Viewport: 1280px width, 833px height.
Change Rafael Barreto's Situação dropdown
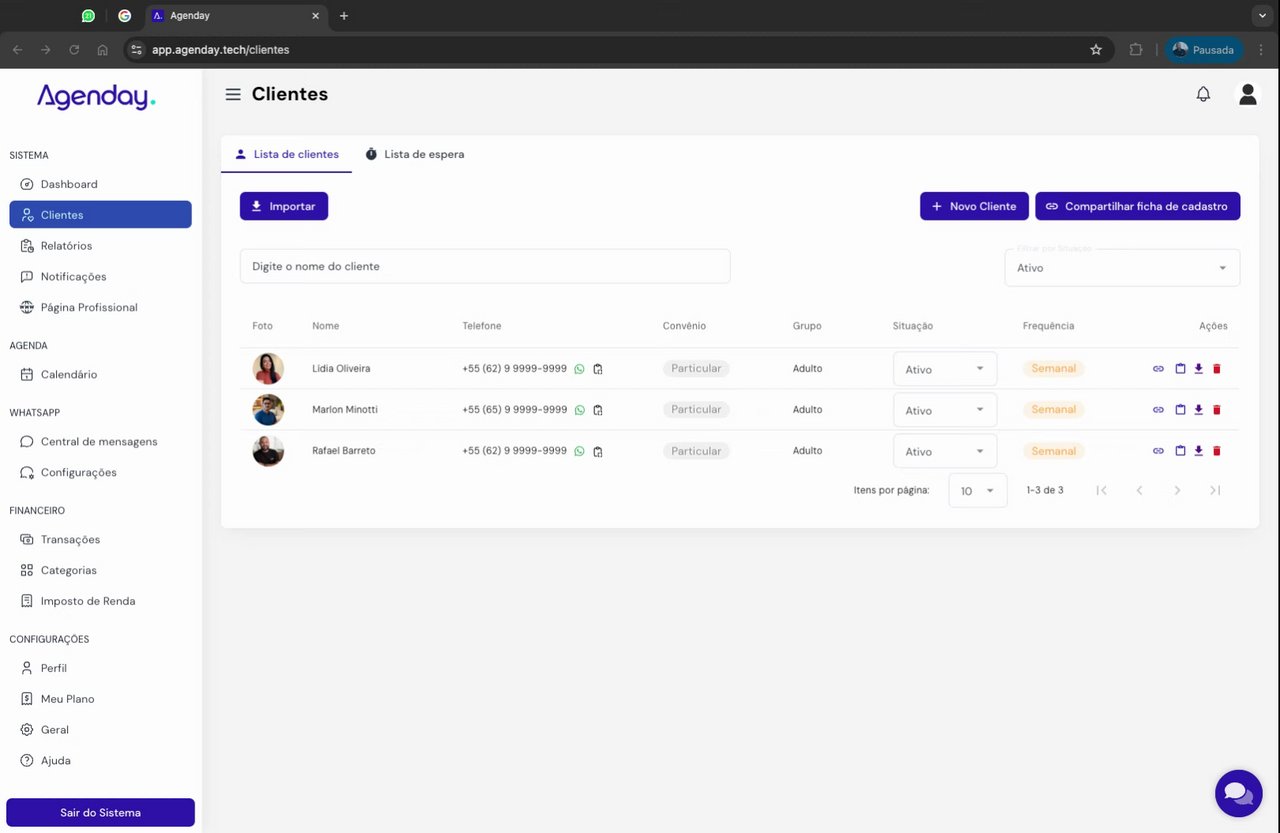pyautogui.click(x=945, y=451)
